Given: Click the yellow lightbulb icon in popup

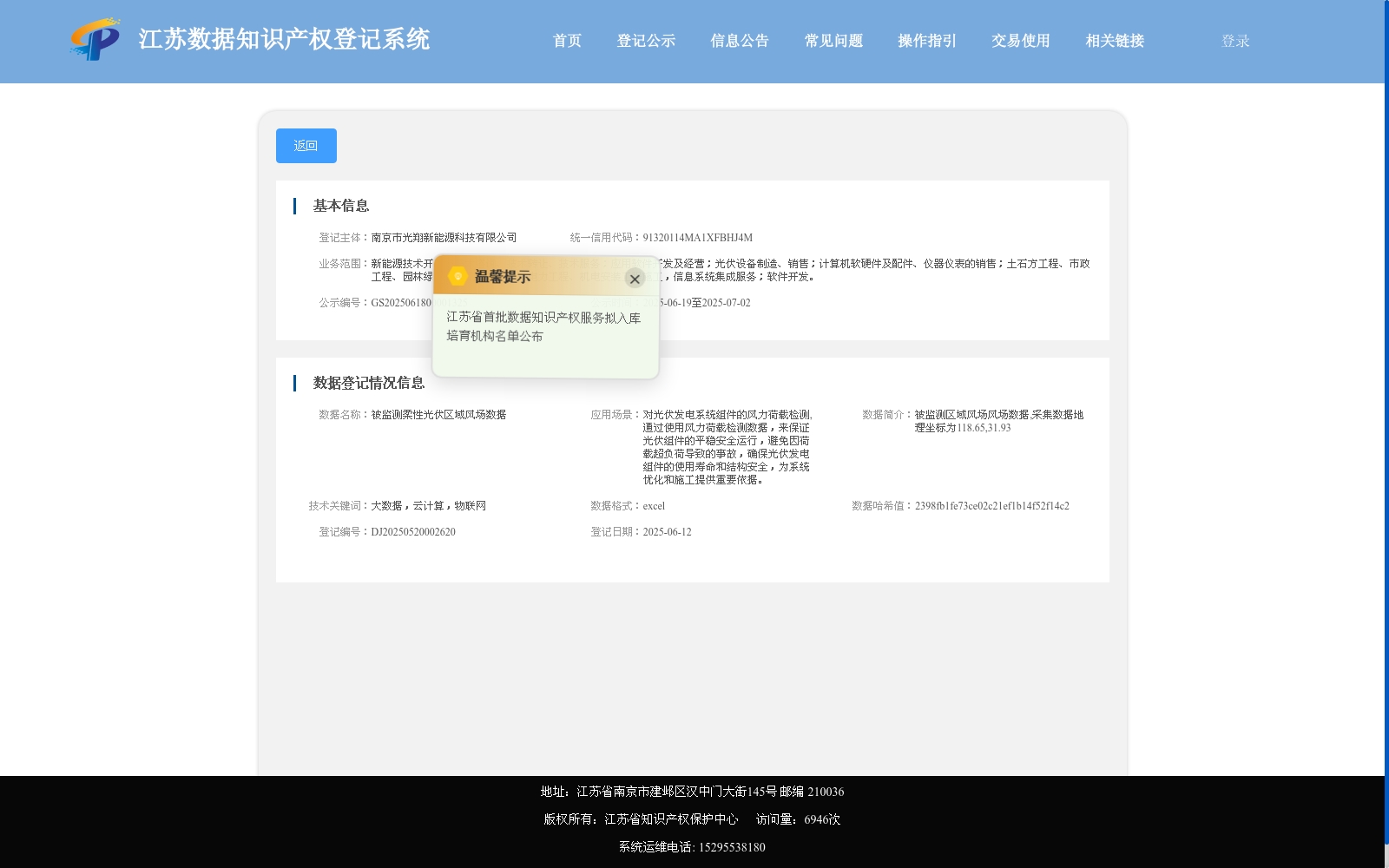Looking at the screenshot, I should click(x=458, y=276).
